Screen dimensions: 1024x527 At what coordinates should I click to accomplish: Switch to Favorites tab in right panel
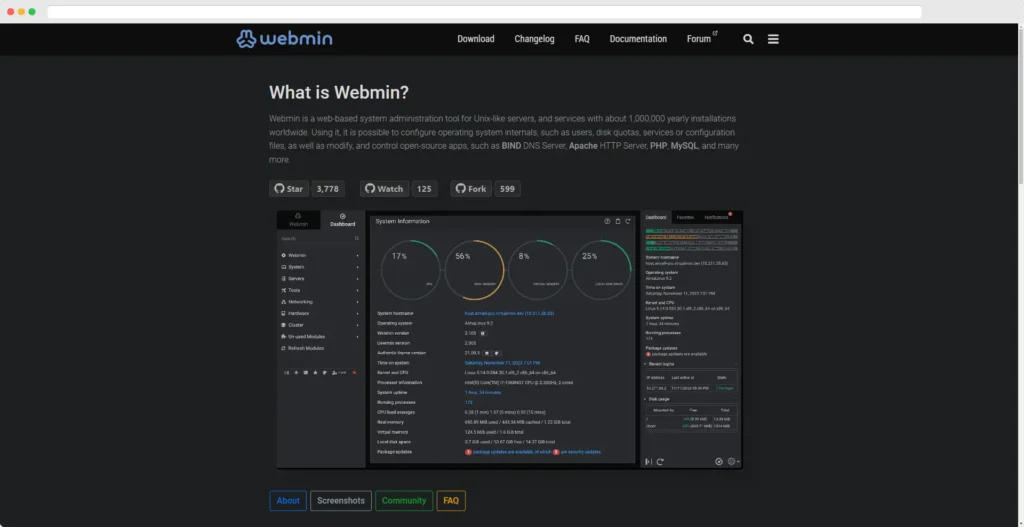click(x=685, y=217)
